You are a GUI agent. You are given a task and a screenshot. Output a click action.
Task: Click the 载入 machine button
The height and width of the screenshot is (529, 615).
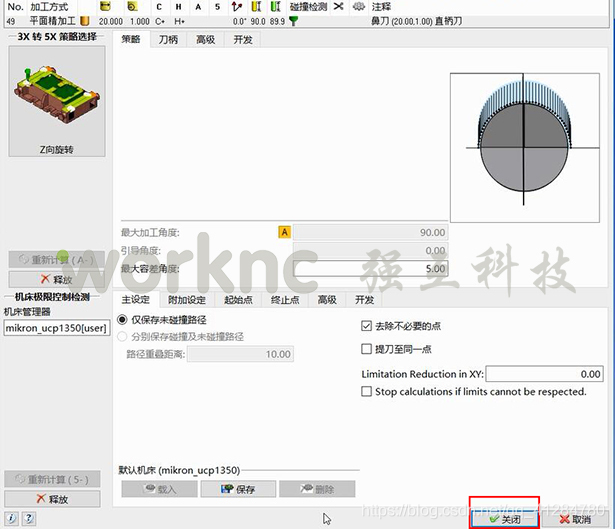point(160,489)
